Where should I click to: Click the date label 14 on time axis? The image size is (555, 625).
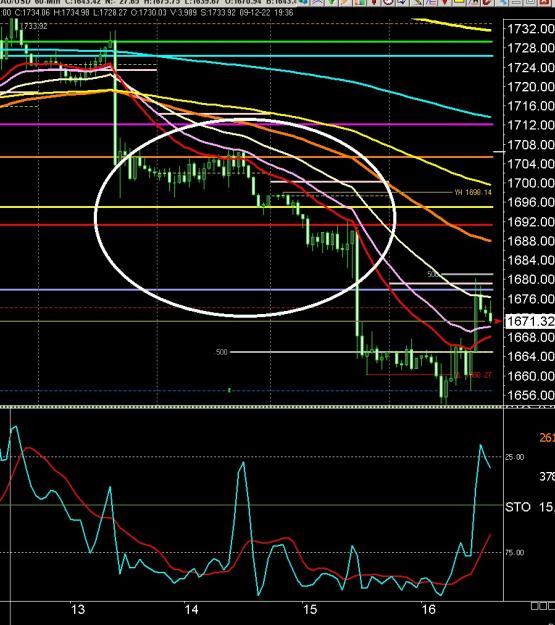point(191,609)
